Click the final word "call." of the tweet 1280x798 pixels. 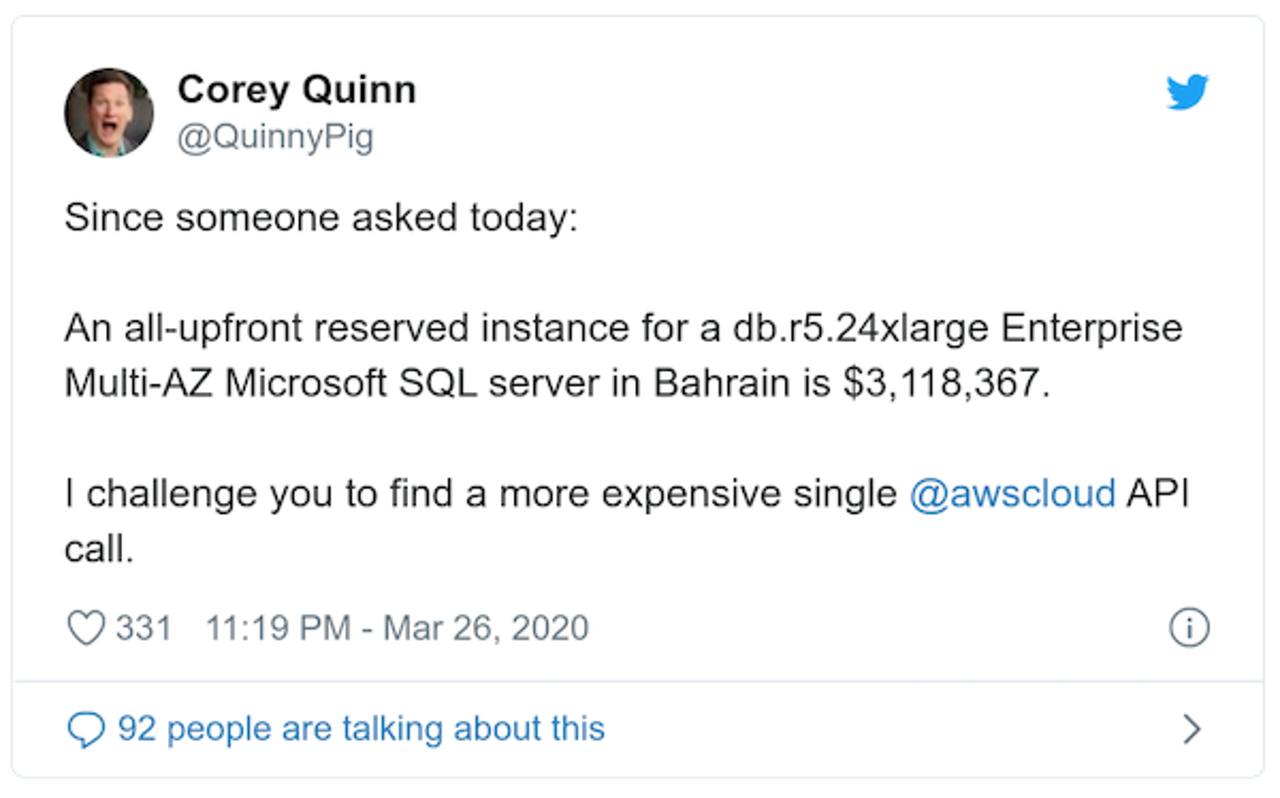click(99, 549)
